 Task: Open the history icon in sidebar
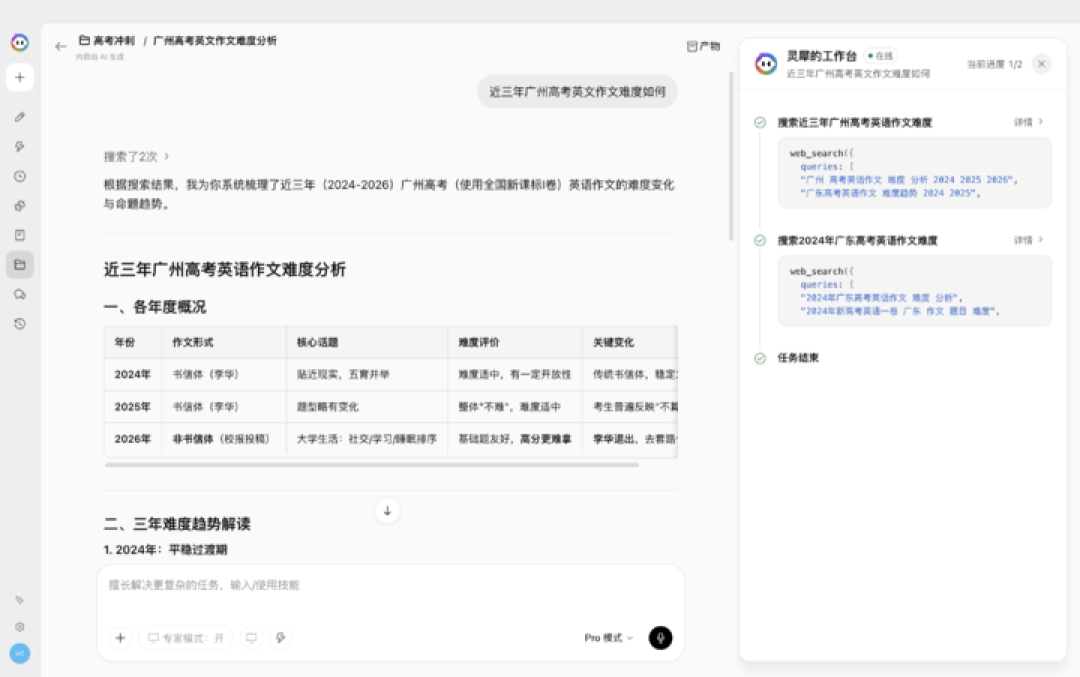[20, 324]
